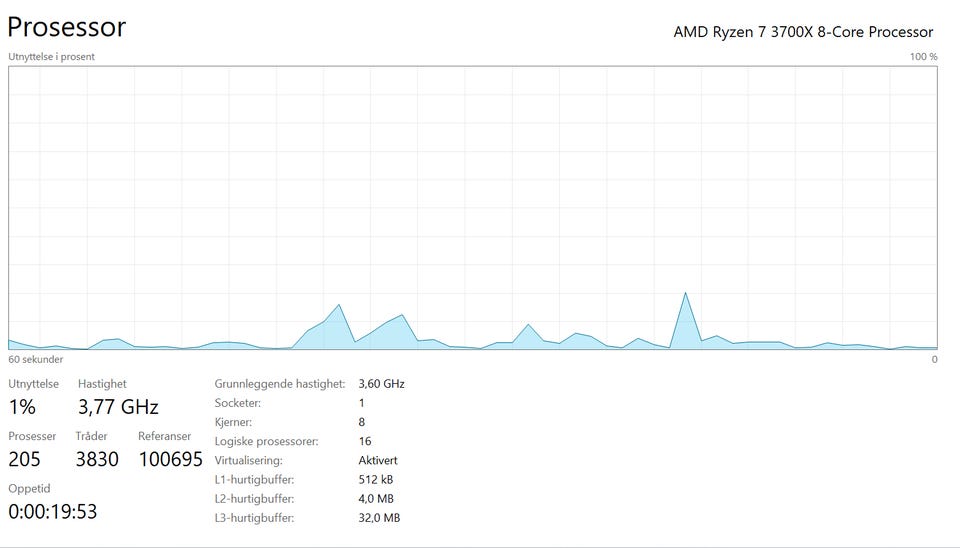Click the 'Logiske prosessorer:' label
Viewport: 960px width, 548px height.
tap(266, 441)
